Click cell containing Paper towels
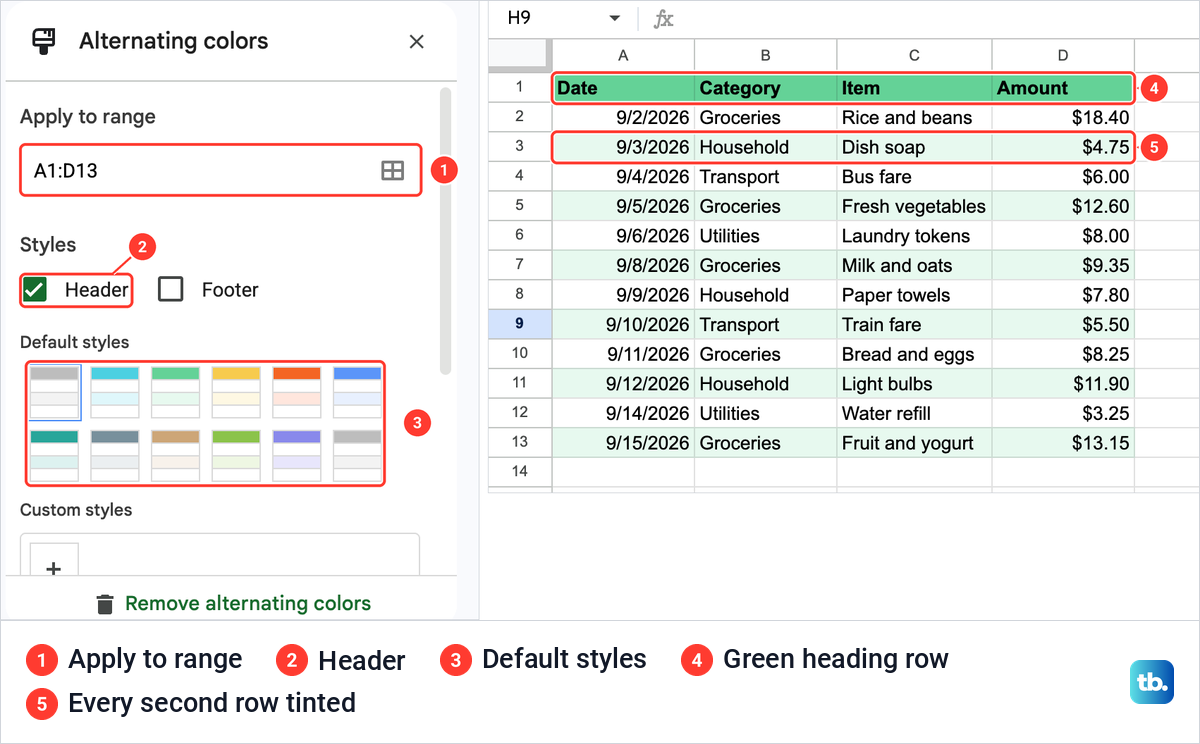 pyautogui.click(x=914, y=295)
